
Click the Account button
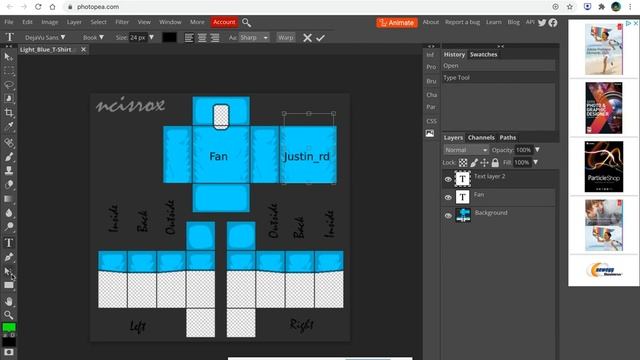point(224,22)
